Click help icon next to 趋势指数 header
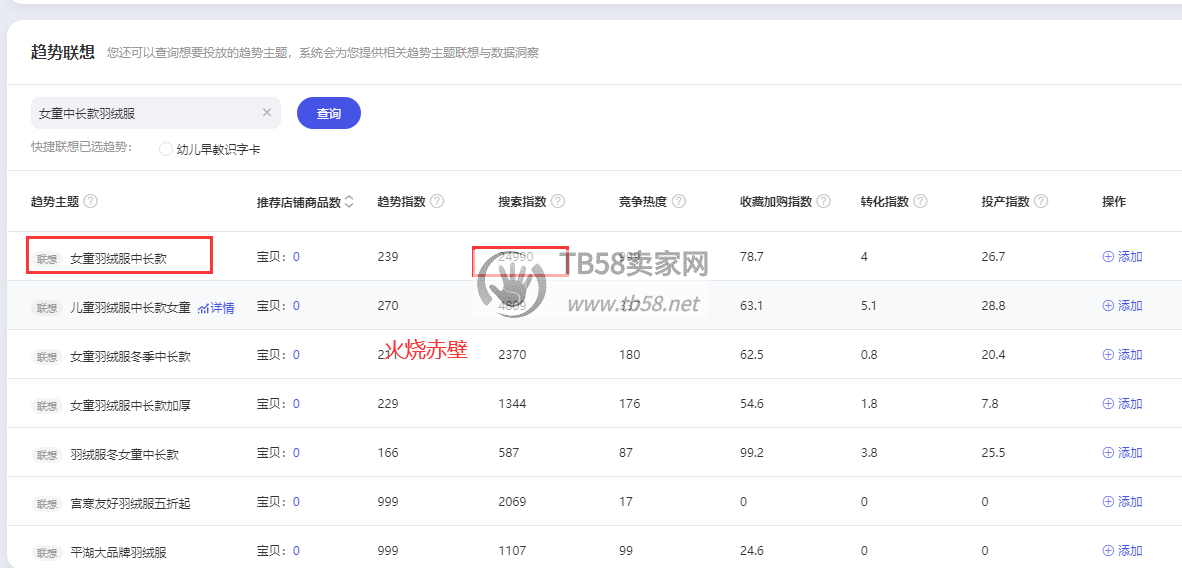Screen dimensions: 1182x568 [436, 201]
